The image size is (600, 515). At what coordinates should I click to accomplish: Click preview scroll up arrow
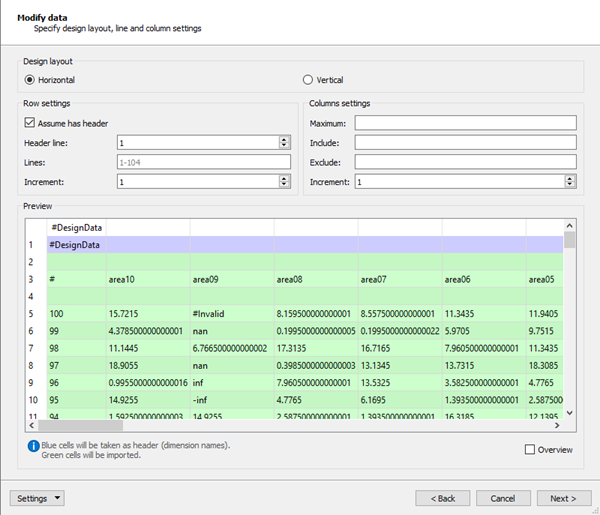(x=569, y=226)
